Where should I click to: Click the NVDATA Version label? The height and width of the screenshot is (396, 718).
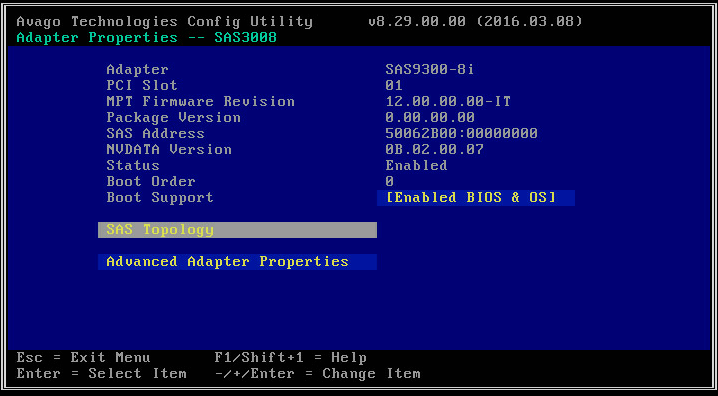[x=169, y=150]
